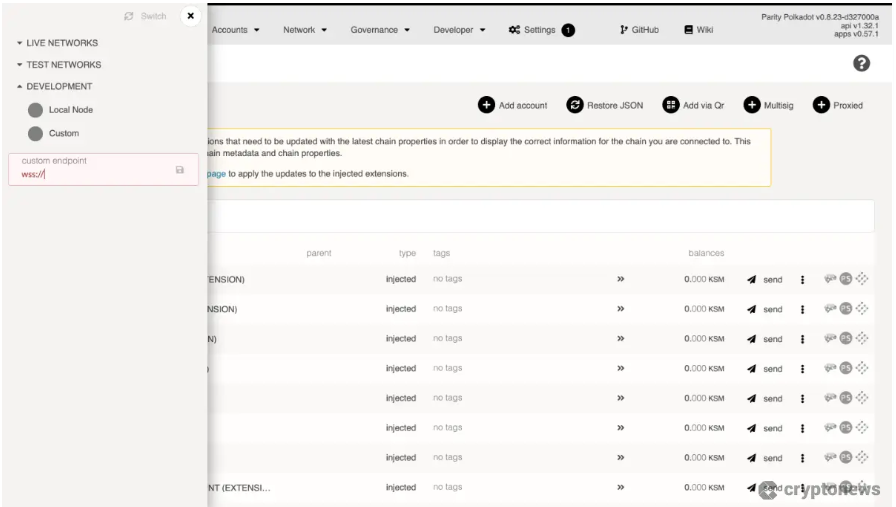
Task: Open more options menu in fourth row
Action: coord(802,369)
